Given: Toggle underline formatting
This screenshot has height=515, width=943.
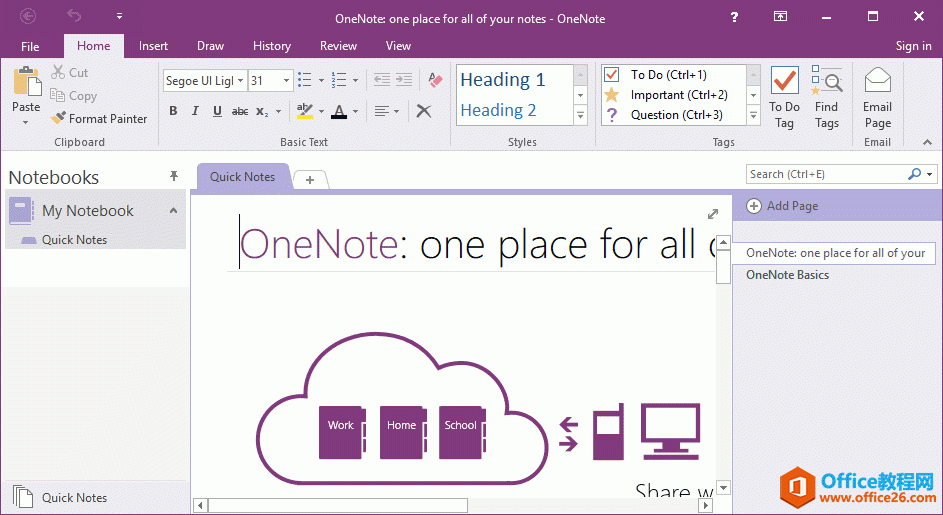Looking at the screenshot, I should (x=217, y=111).
